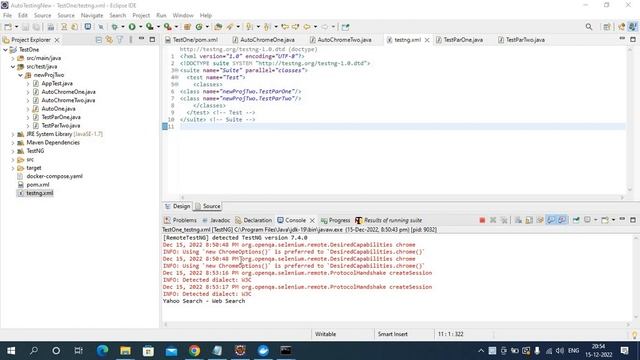Screen dimensions: 640x360
Task: Open the Window menu
Action: [x=183, y=15]
